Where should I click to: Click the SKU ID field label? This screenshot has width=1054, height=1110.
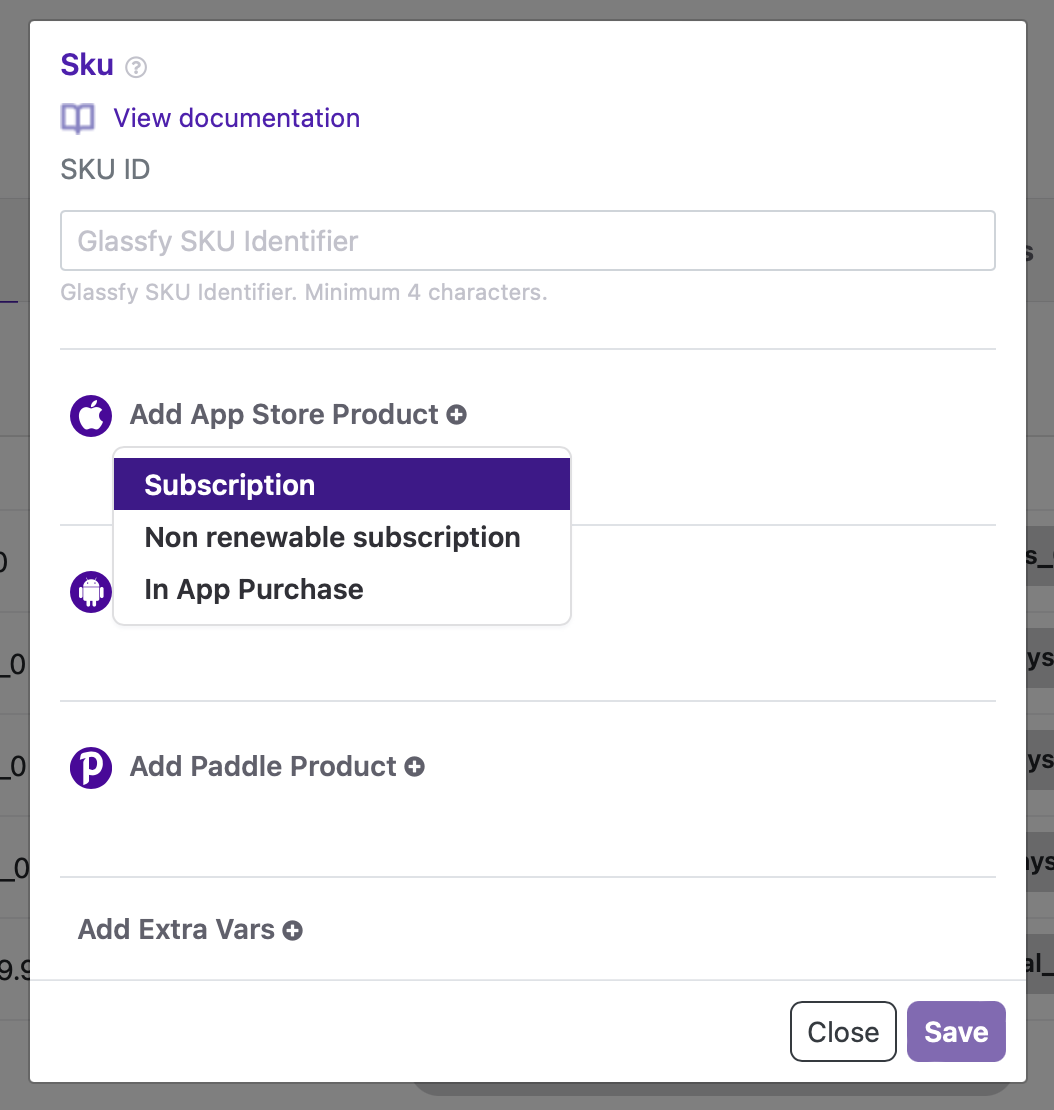click(x=105, y=169)
